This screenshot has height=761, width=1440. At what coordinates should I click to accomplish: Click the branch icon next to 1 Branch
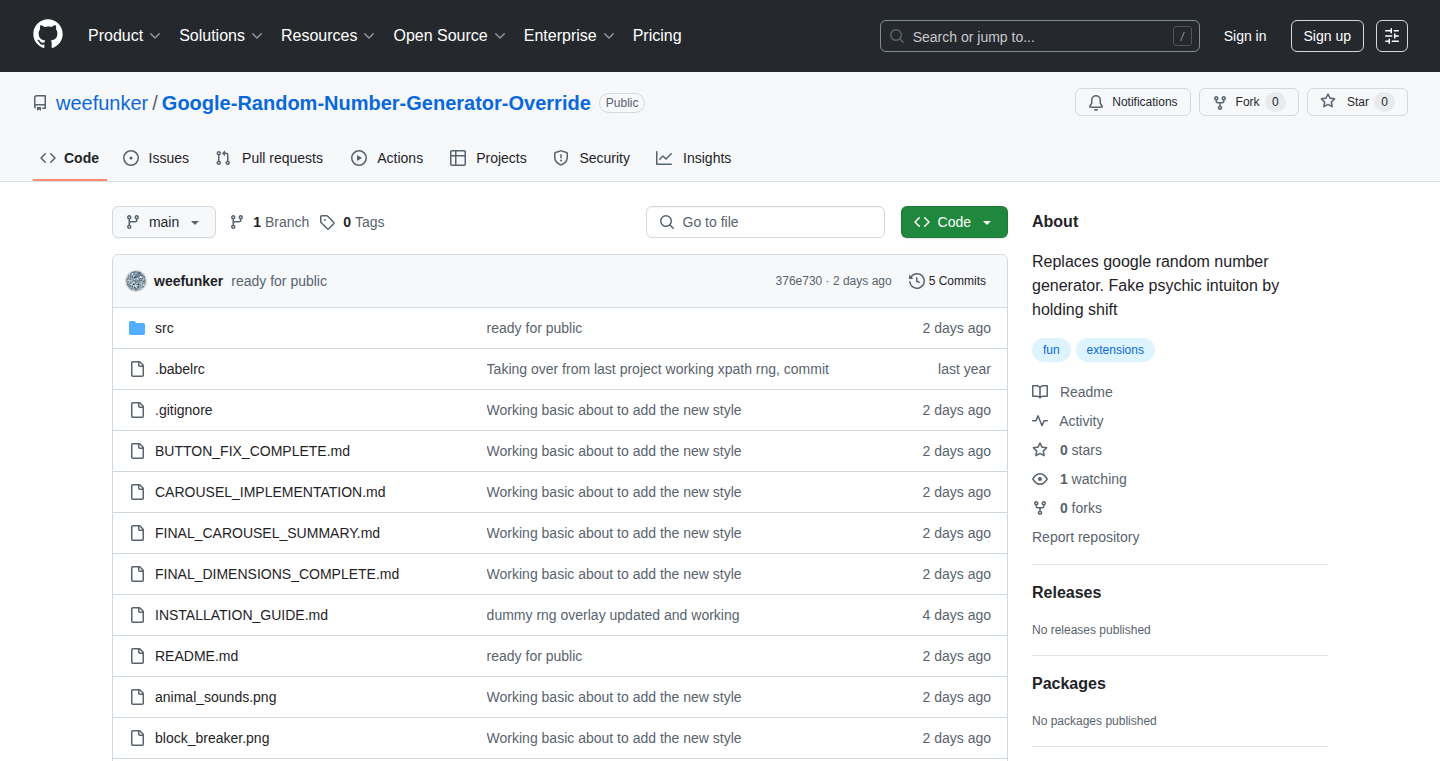237,222
